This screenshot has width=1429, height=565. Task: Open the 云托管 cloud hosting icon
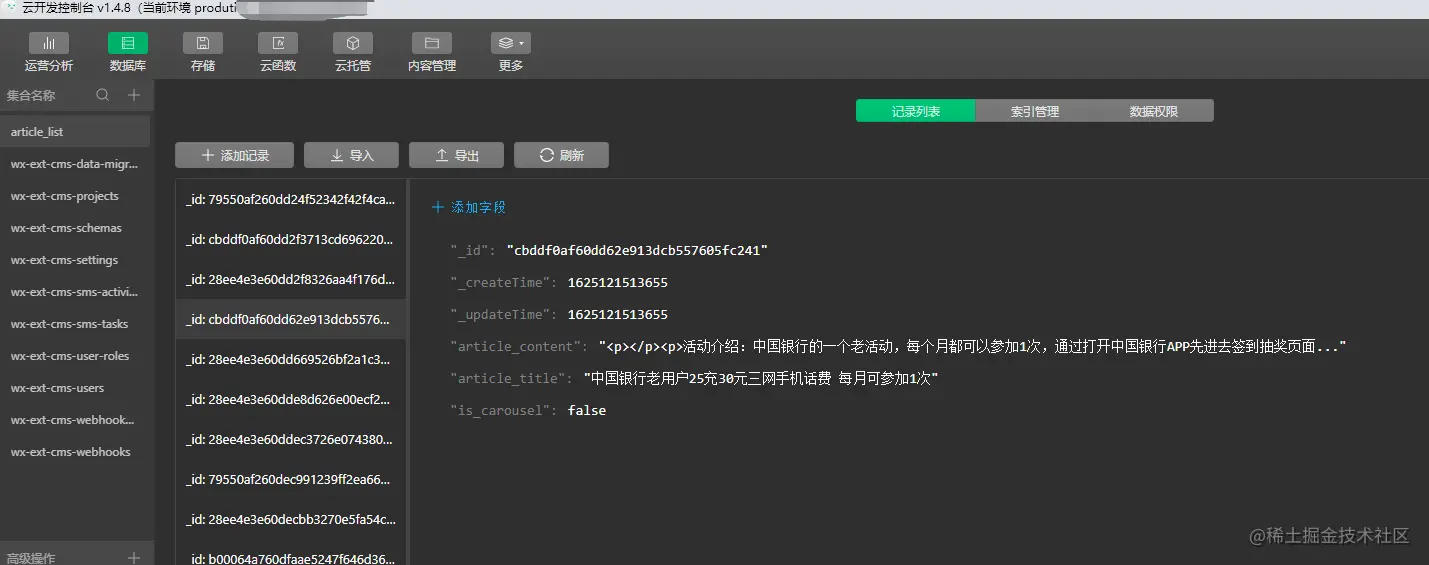353,43
